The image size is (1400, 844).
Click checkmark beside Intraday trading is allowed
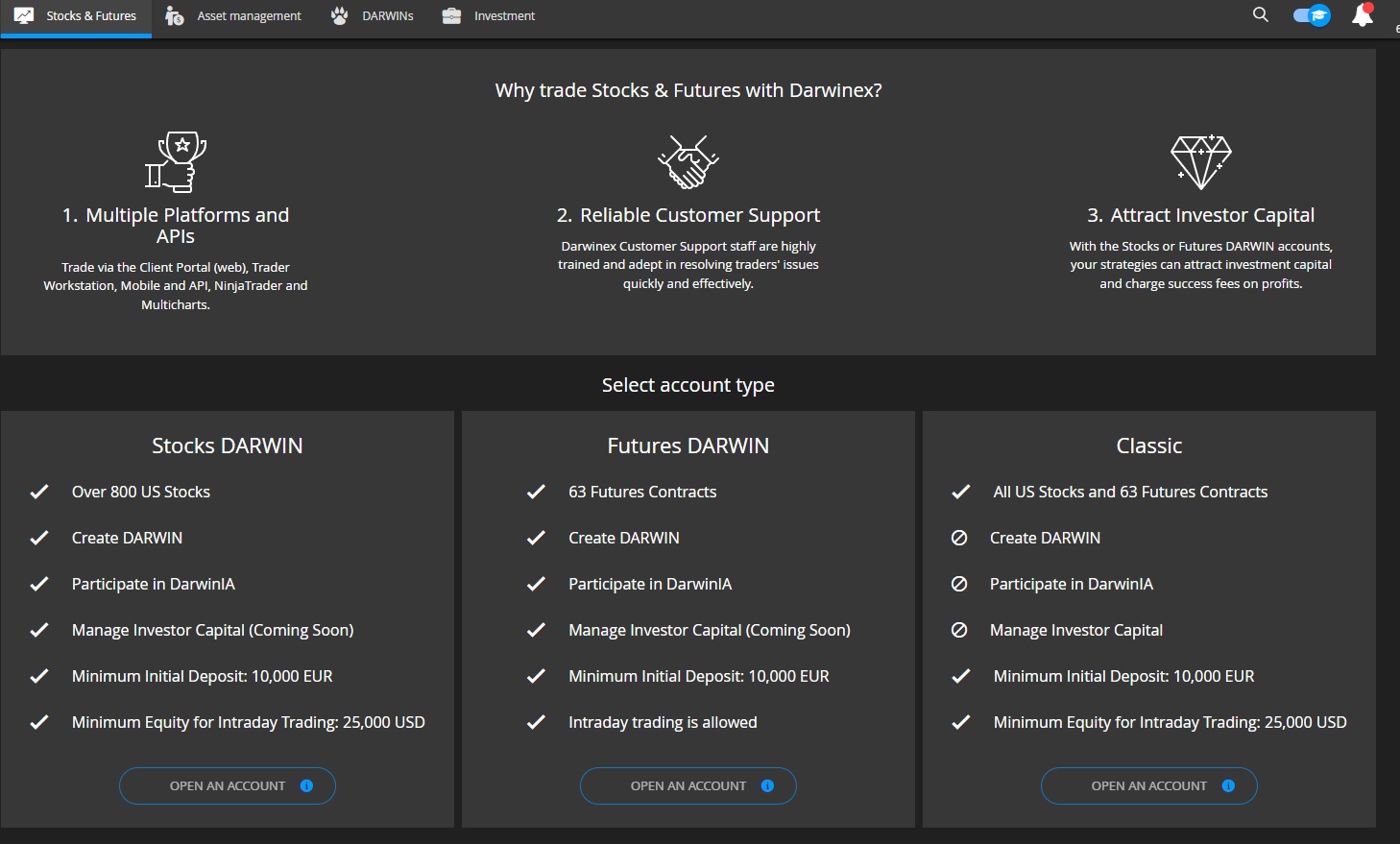click(x=536, y=722)
